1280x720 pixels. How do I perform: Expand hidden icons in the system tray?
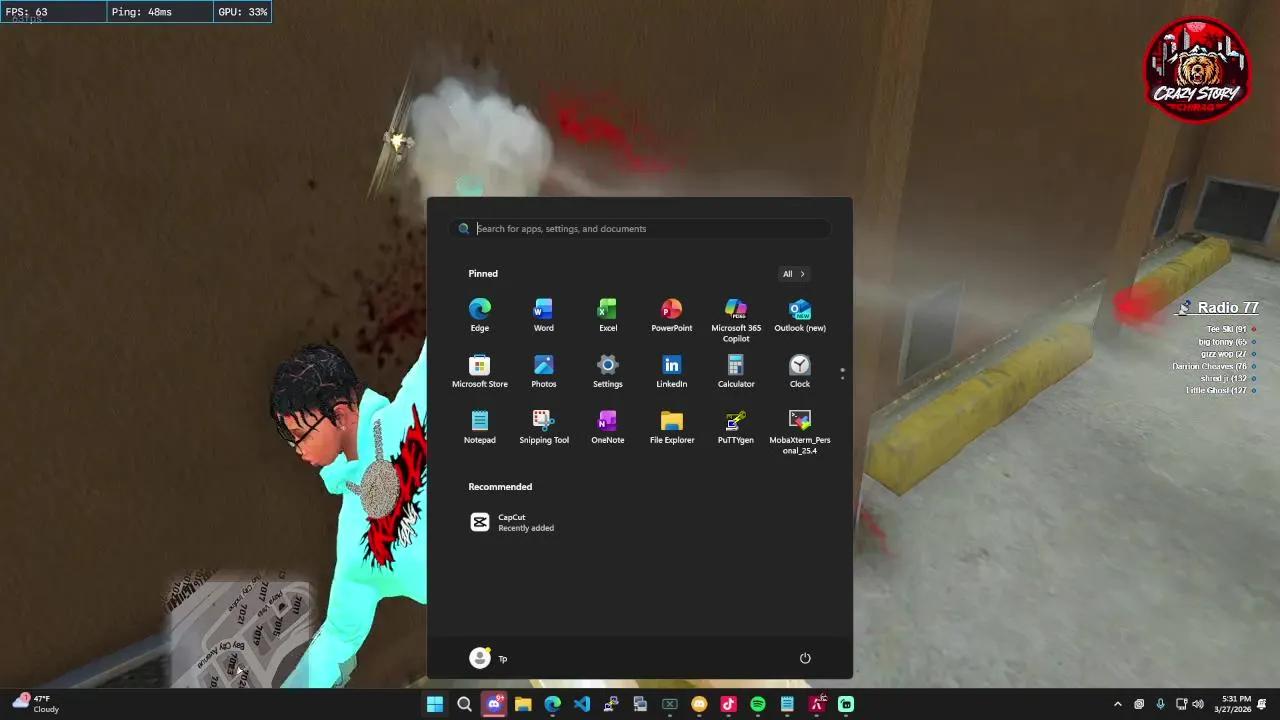point(1118,704)
